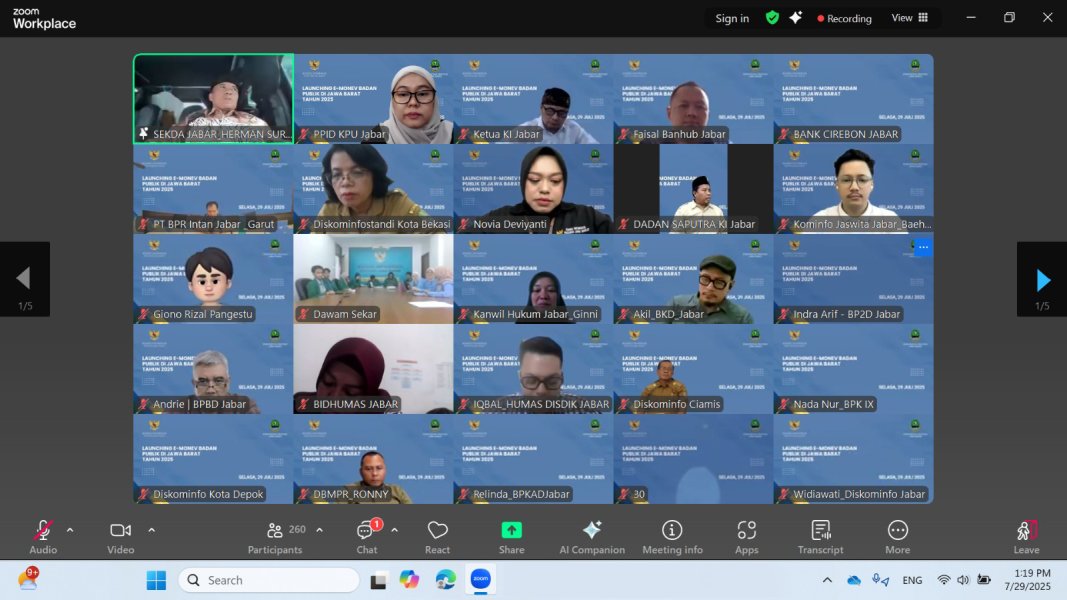
Task: Click the Sign in button
Action: (732, 18)
